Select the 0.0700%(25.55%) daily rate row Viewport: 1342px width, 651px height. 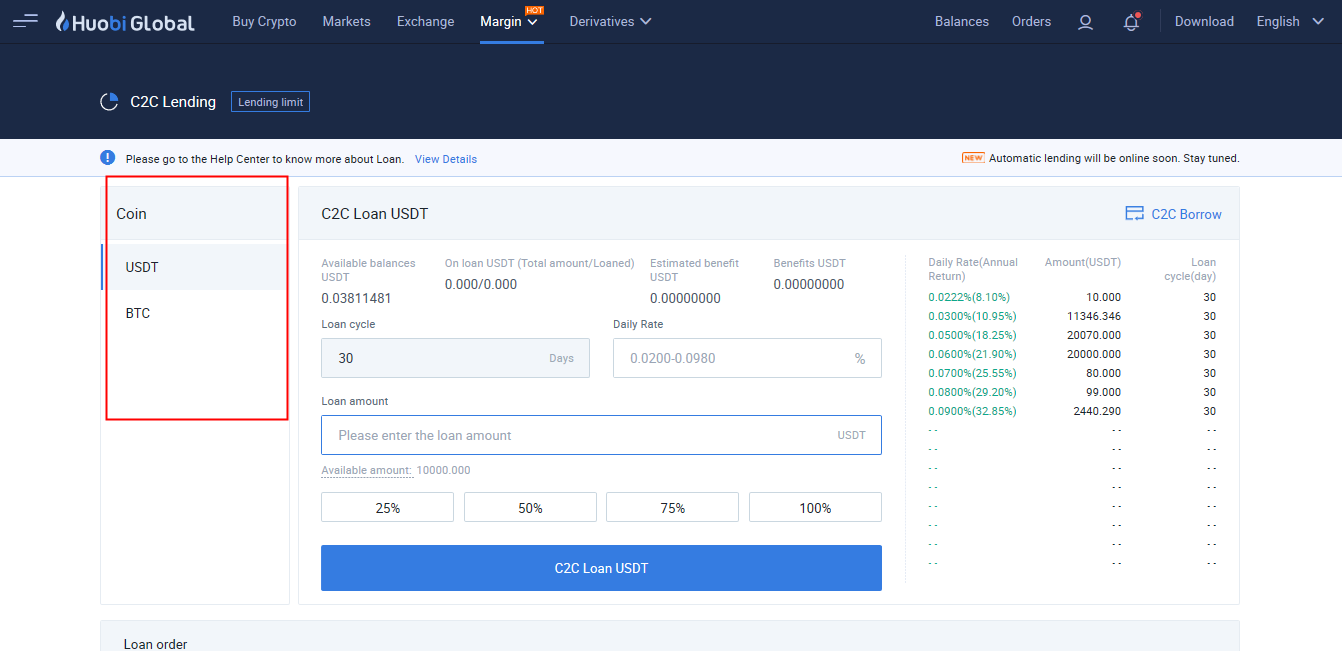tap(1072, 373)
